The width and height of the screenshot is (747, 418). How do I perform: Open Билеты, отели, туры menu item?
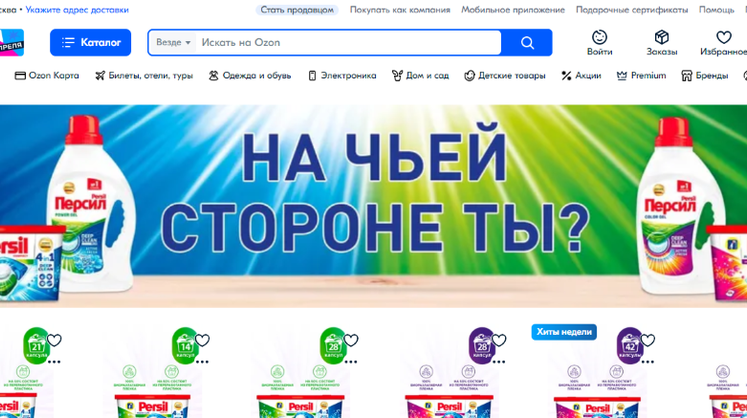tap(144, 75)
